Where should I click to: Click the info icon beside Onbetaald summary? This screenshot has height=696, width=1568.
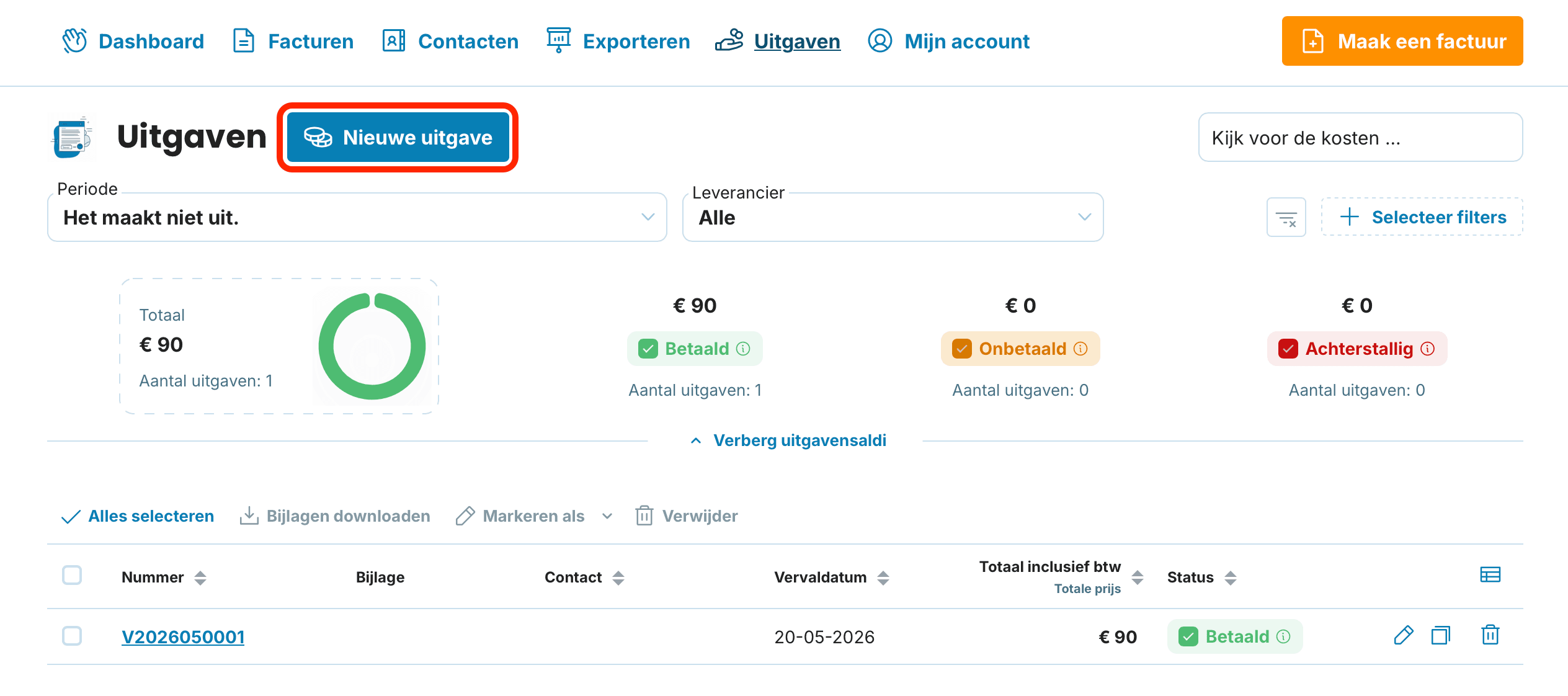coord(1080,349)
